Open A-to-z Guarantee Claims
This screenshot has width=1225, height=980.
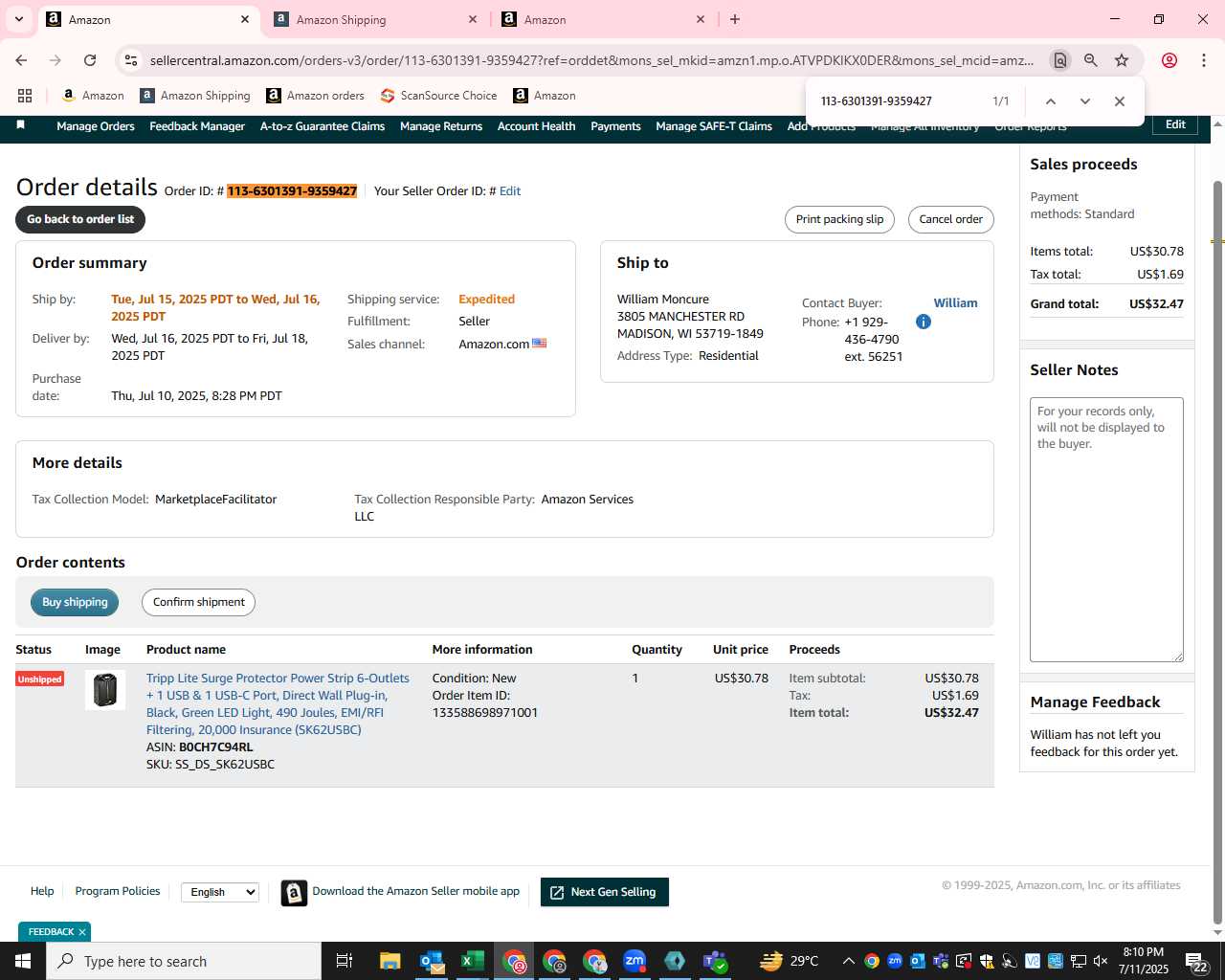(323, 126)
